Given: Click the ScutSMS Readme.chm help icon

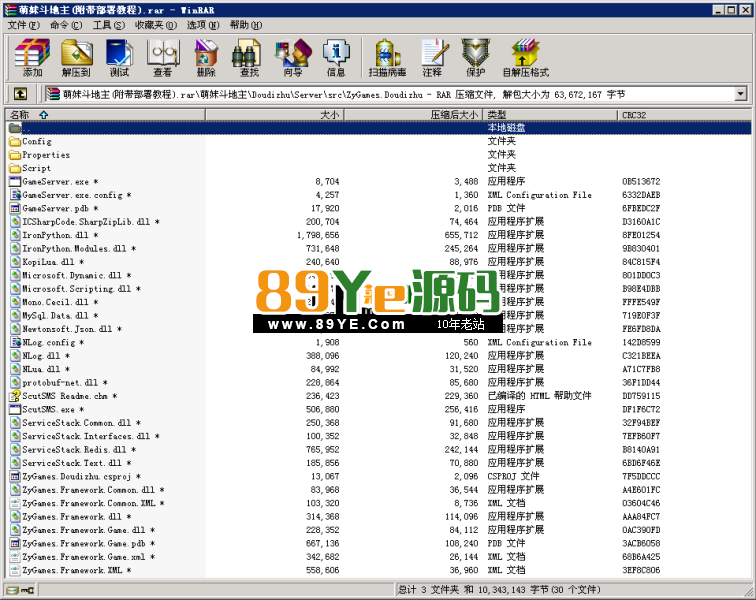Looking at the screenshot, I should 15,396.
